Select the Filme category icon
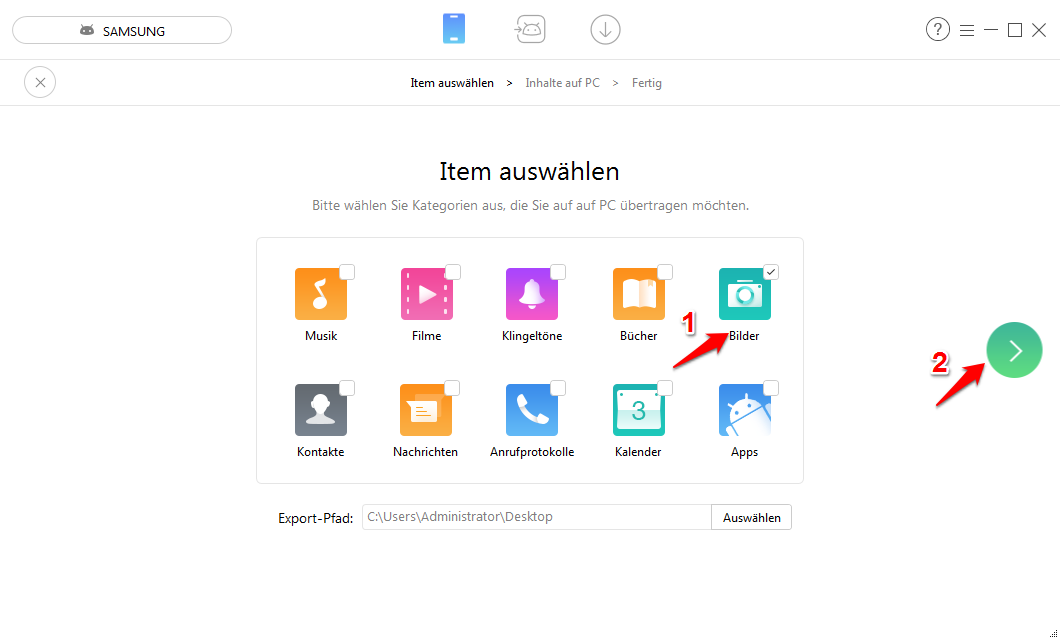Image resolution: width=1060 pixels, height=640 pixels. (x=426, y=293)
